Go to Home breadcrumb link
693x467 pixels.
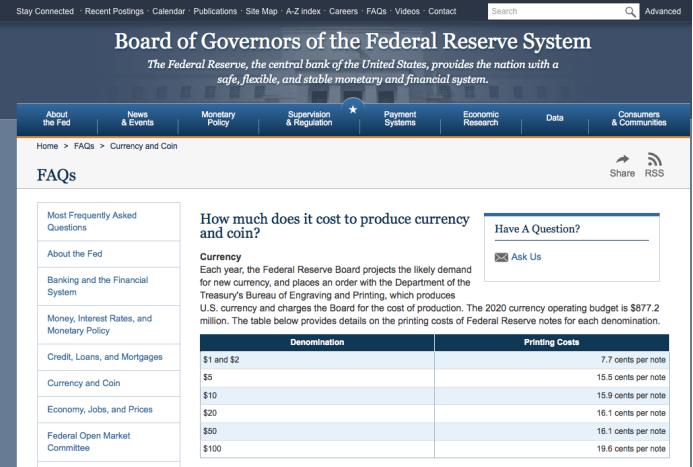click(47, 146)
